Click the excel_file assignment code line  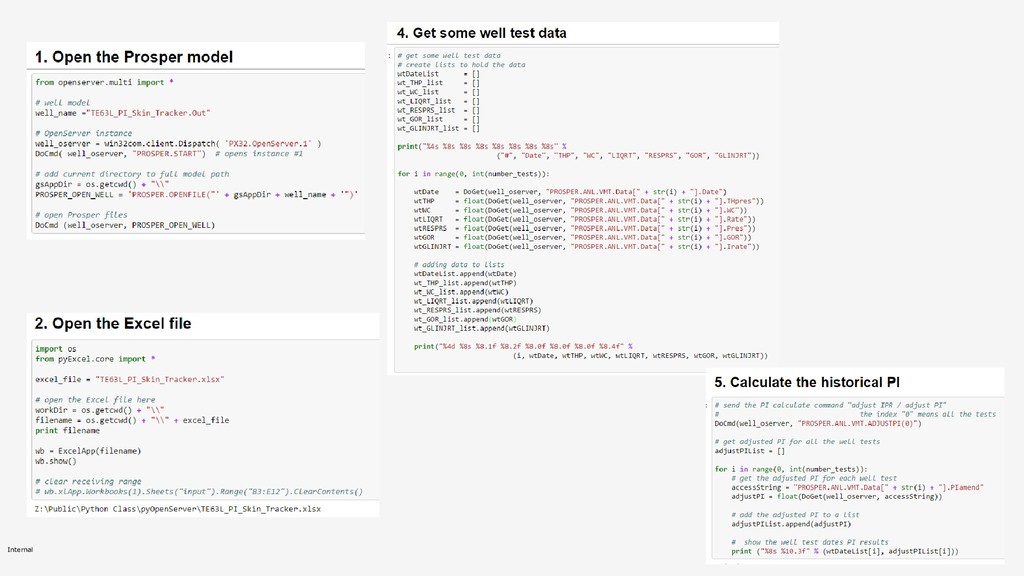pyautogui.click(x=129, y=379)
